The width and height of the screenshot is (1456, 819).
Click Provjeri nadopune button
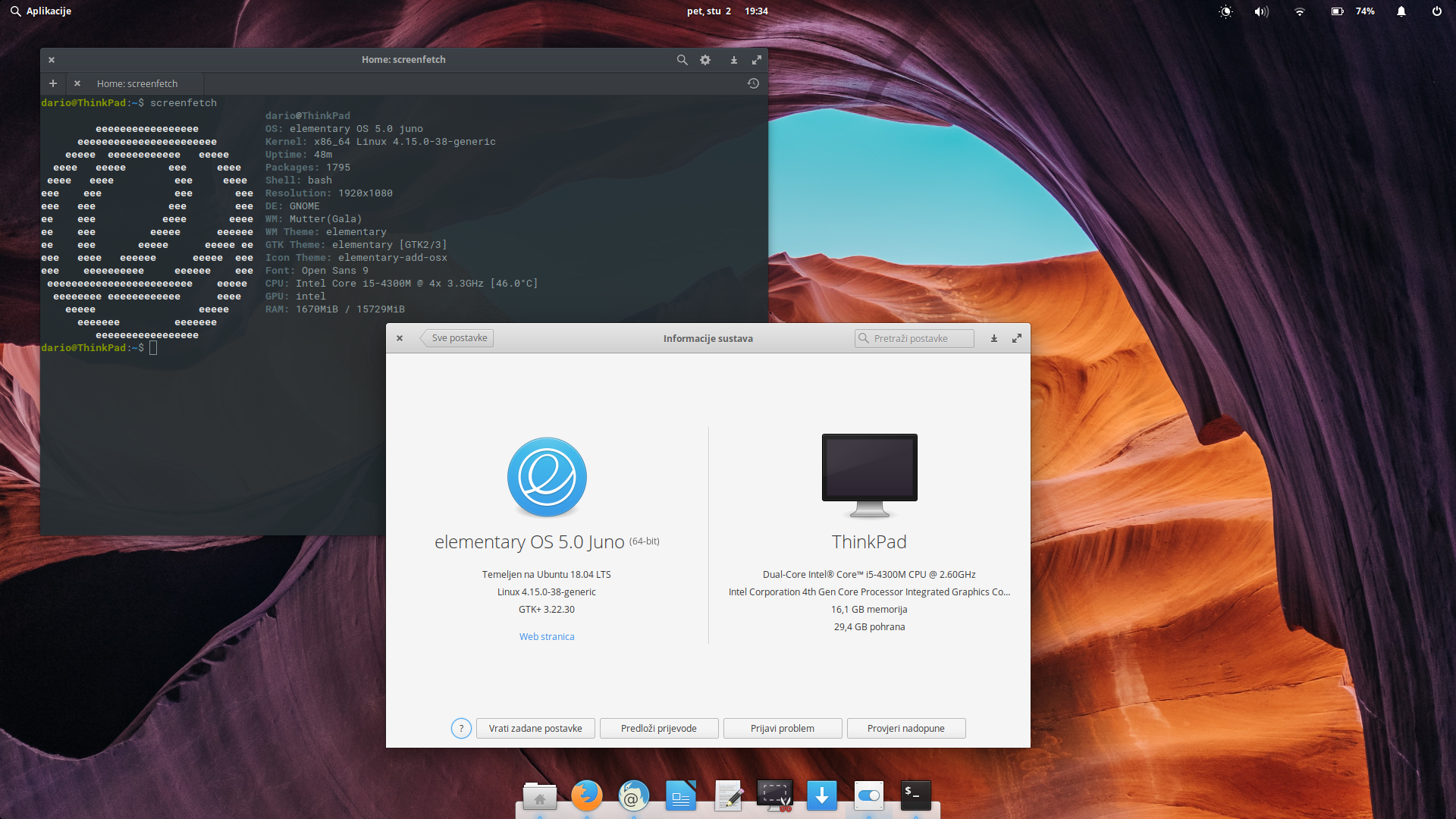(906, 729)
